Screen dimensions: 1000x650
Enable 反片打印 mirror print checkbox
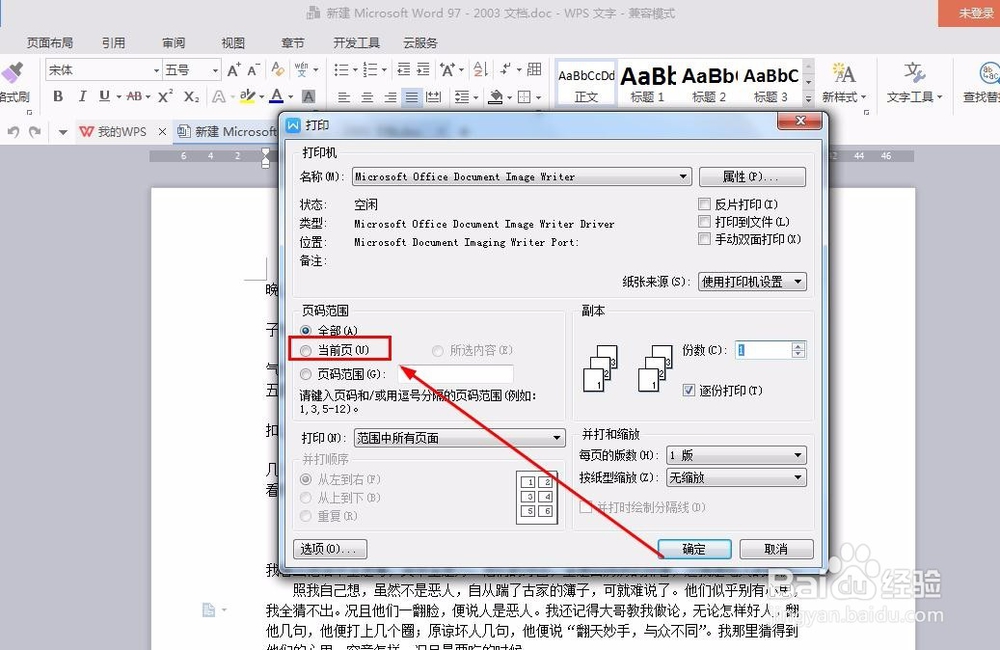(704, 204)
